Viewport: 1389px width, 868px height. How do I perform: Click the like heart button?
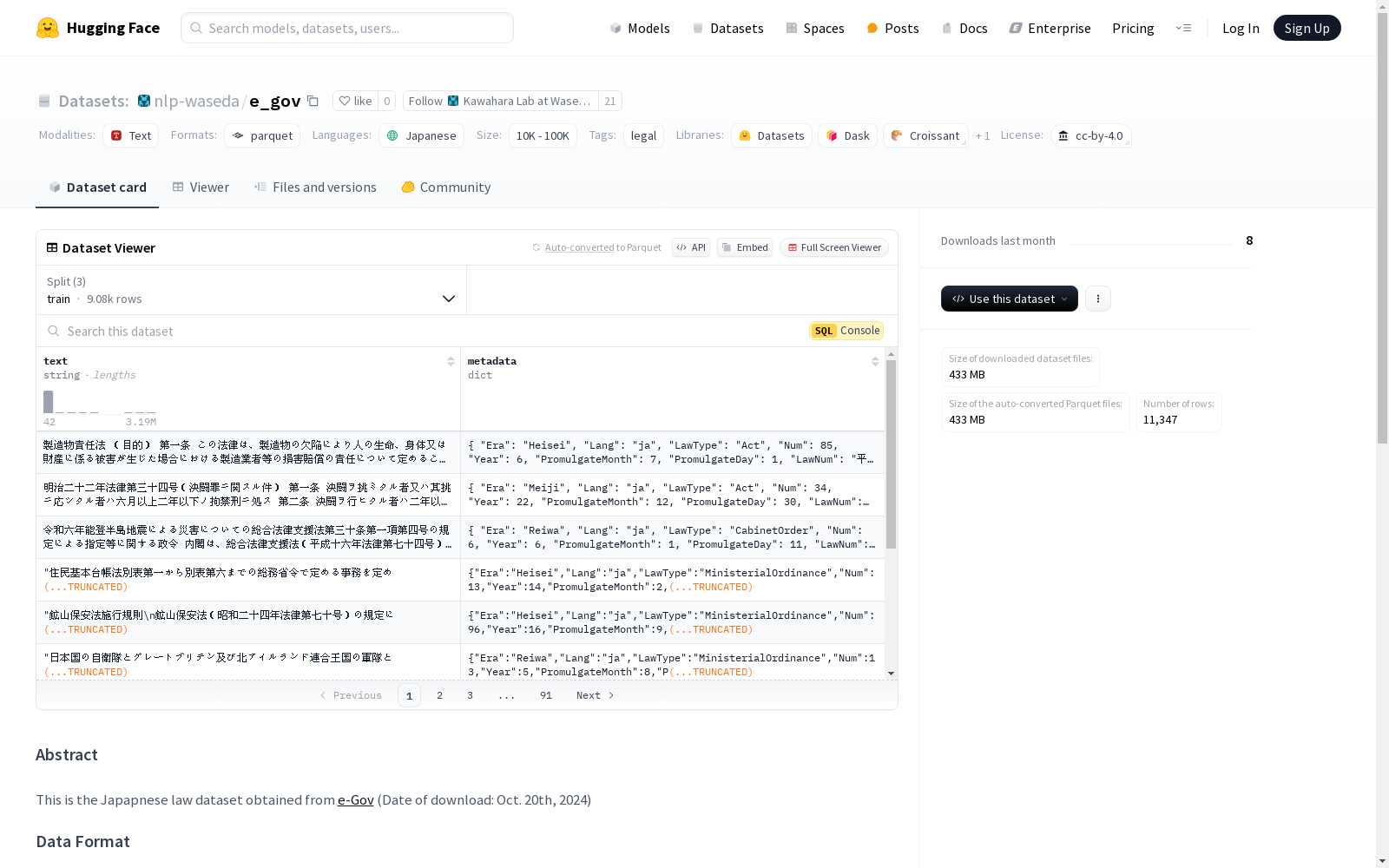[x=355, y=101]
